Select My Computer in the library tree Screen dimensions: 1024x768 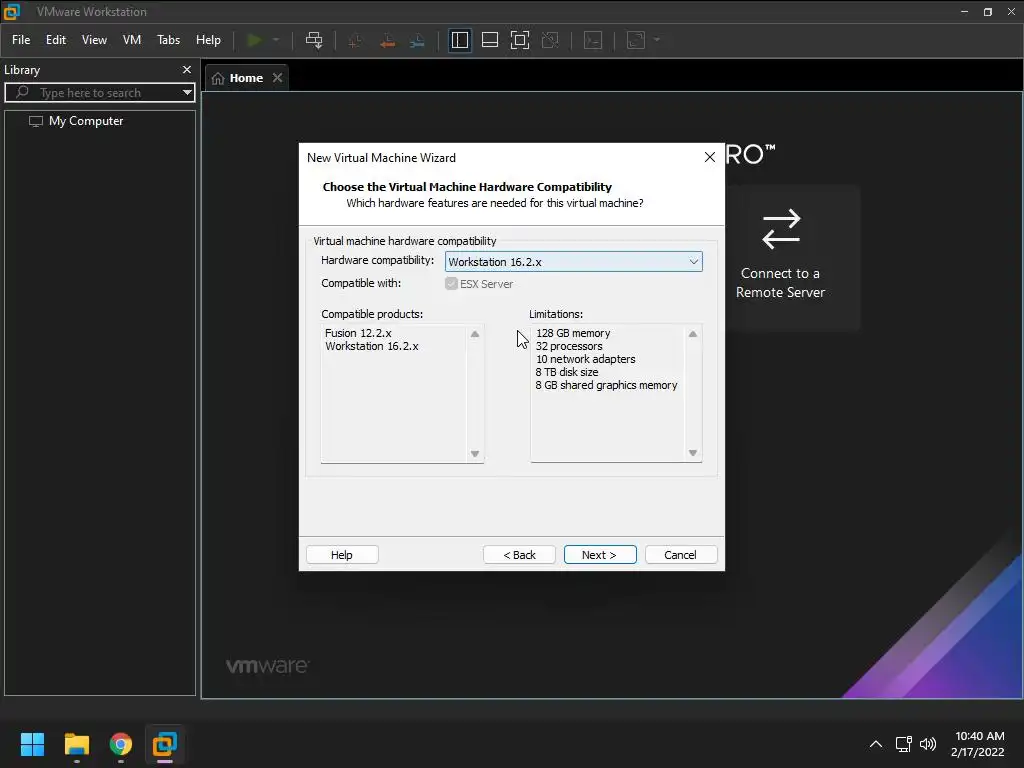pyautogui.click(x=86, y=121)
